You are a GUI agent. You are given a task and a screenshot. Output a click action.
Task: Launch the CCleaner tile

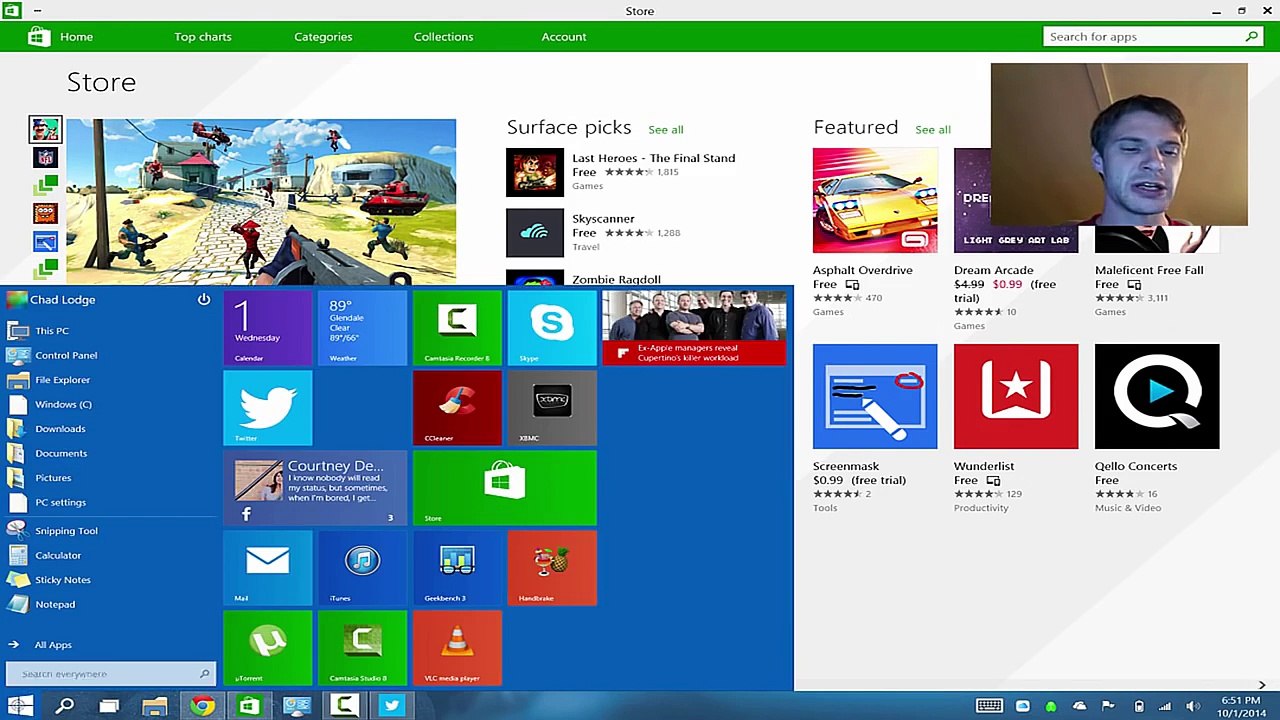tap(457, 408)
